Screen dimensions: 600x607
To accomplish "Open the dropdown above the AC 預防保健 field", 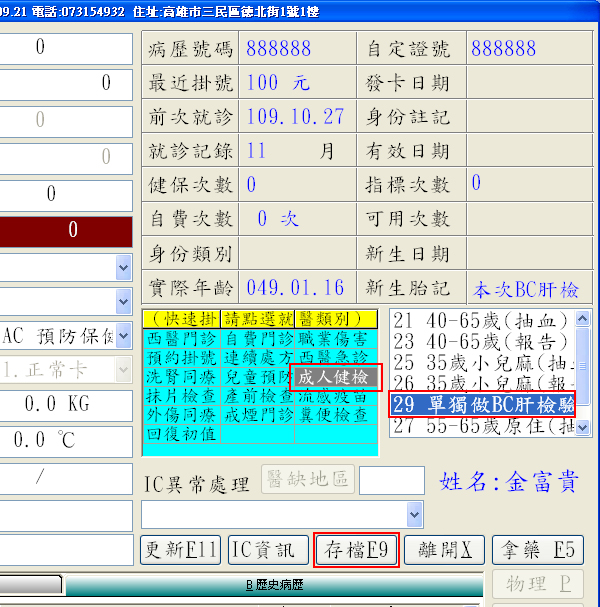I will [123, 301].
